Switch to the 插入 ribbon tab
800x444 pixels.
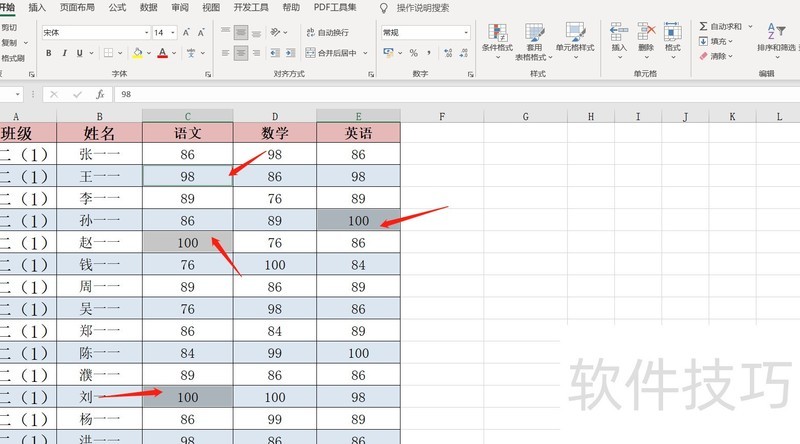point(37,7)
